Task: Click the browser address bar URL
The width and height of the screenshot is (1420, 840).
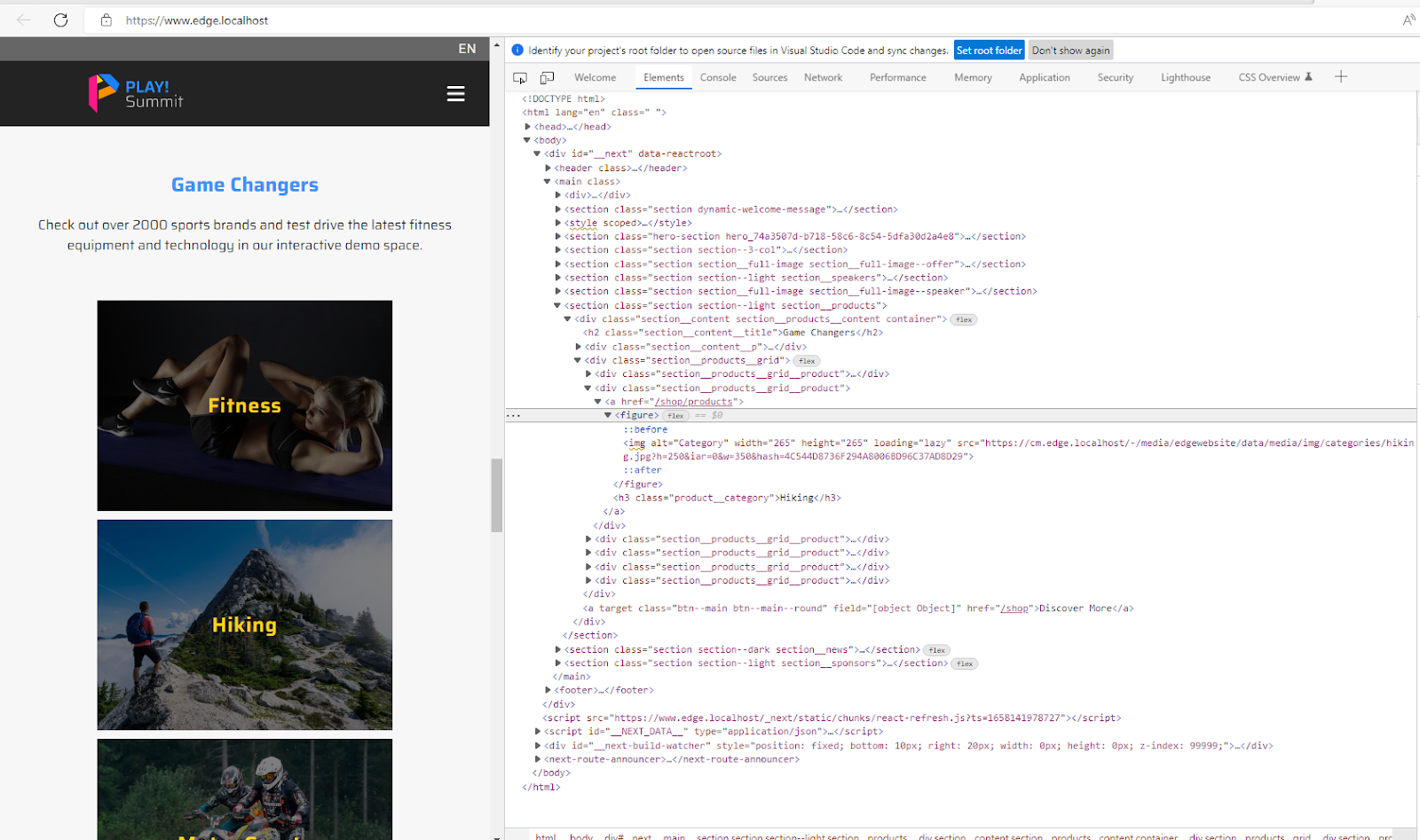Action: [197, 20]
